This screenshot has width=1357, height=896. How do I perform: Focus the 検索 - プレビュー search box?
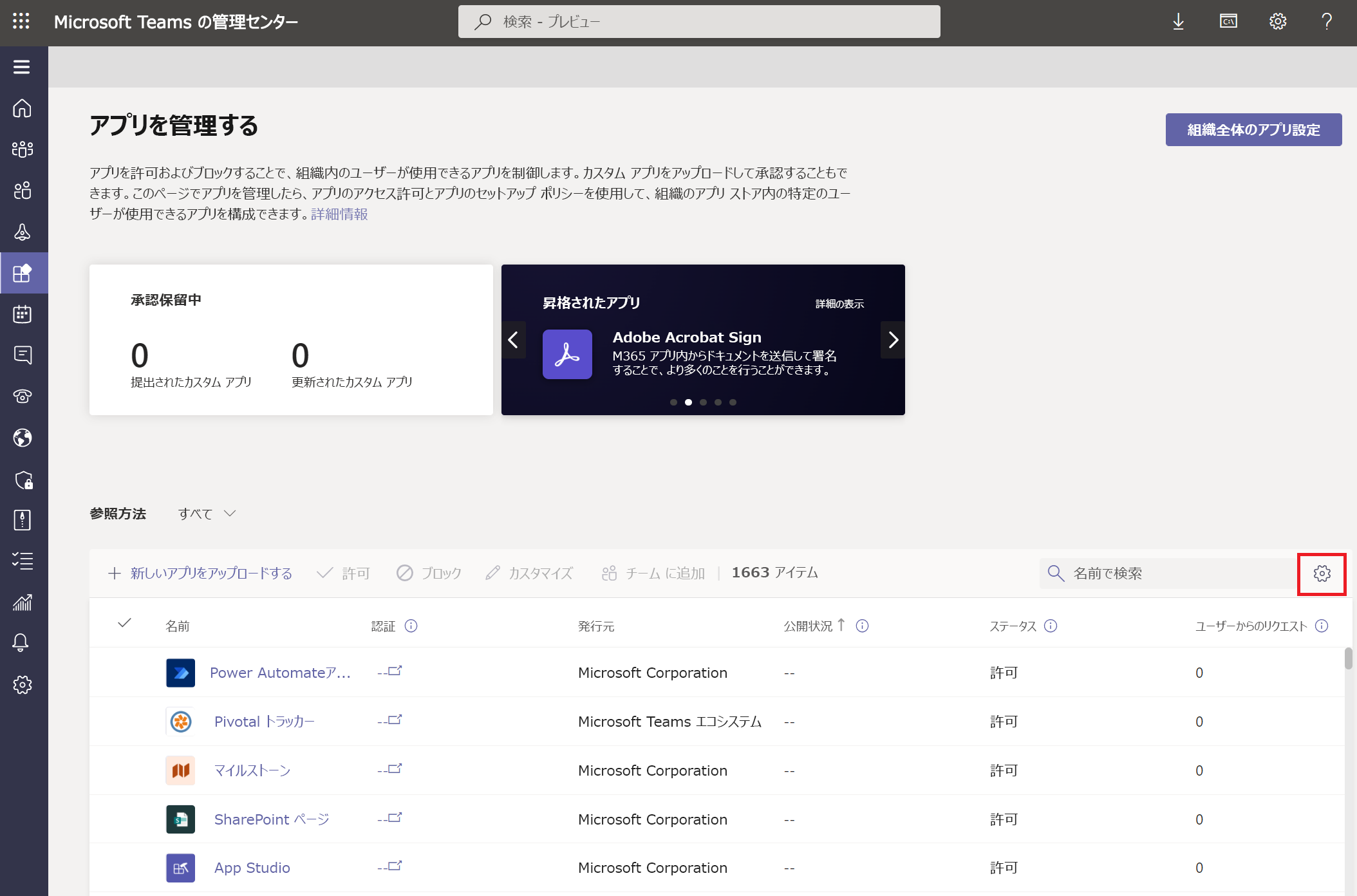pos(699,22)
